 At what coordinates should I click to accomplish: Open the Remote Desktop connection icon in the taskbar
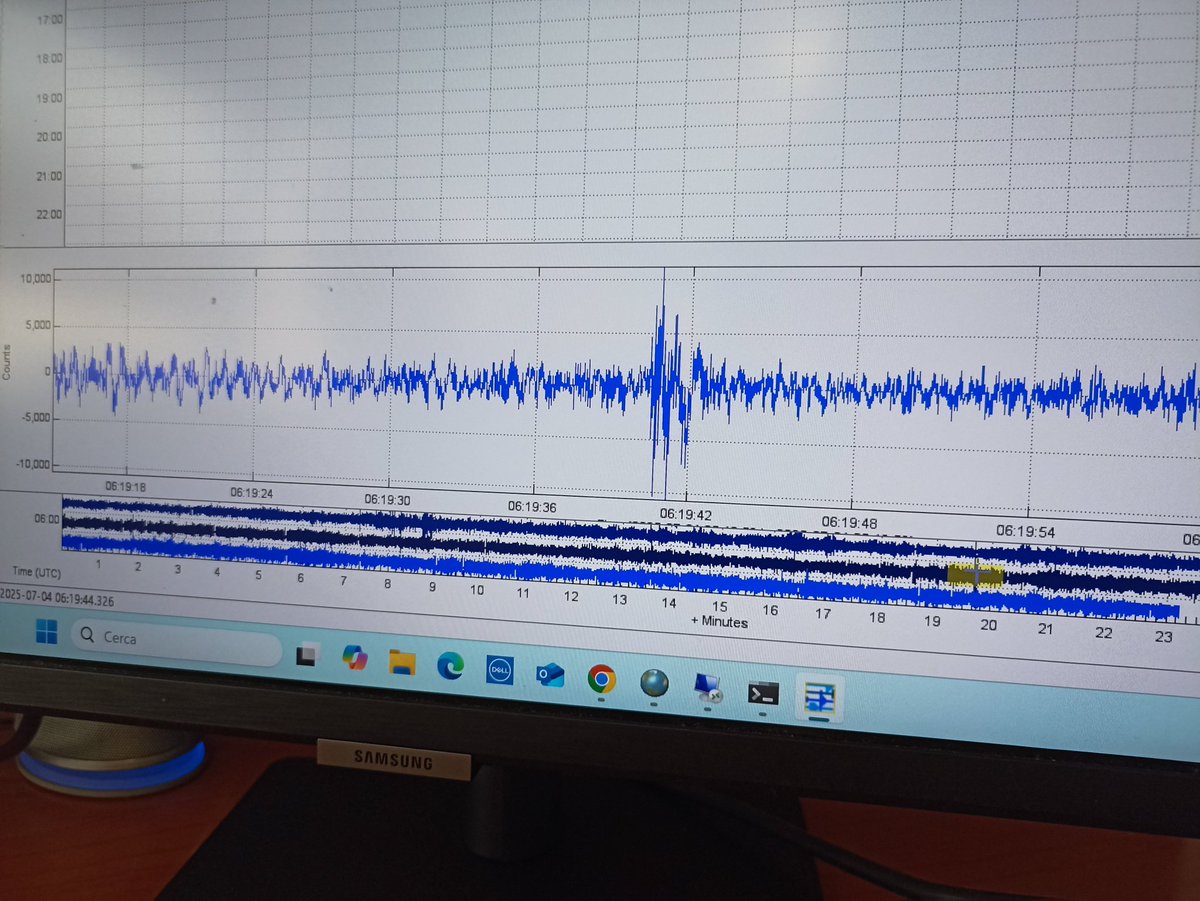tap(708, 687)
